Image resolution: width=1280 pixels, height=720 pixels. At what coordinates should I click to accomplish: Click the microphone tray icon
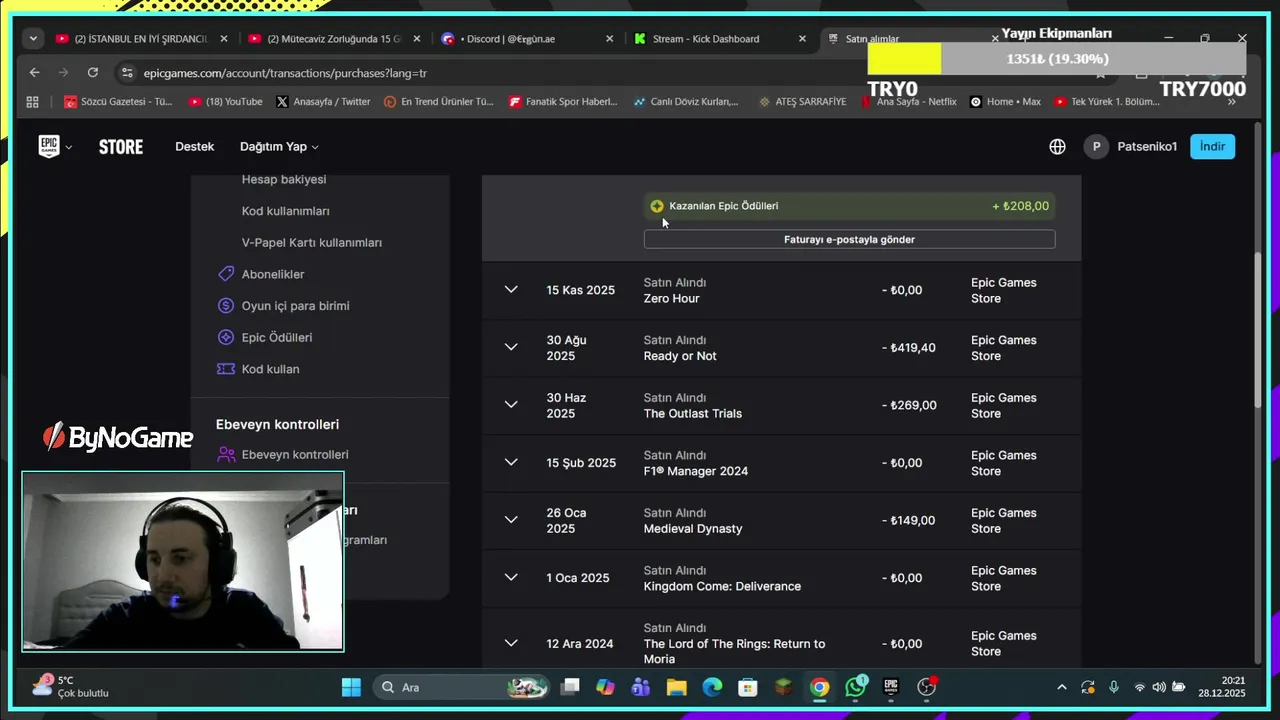point(1113,687)
